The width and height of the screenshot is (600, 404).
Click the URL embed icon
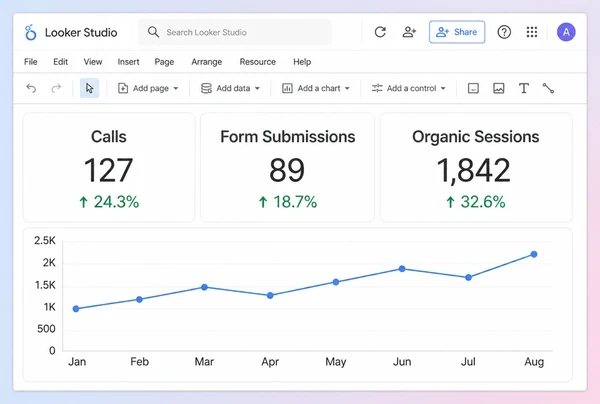coord(473,88)
